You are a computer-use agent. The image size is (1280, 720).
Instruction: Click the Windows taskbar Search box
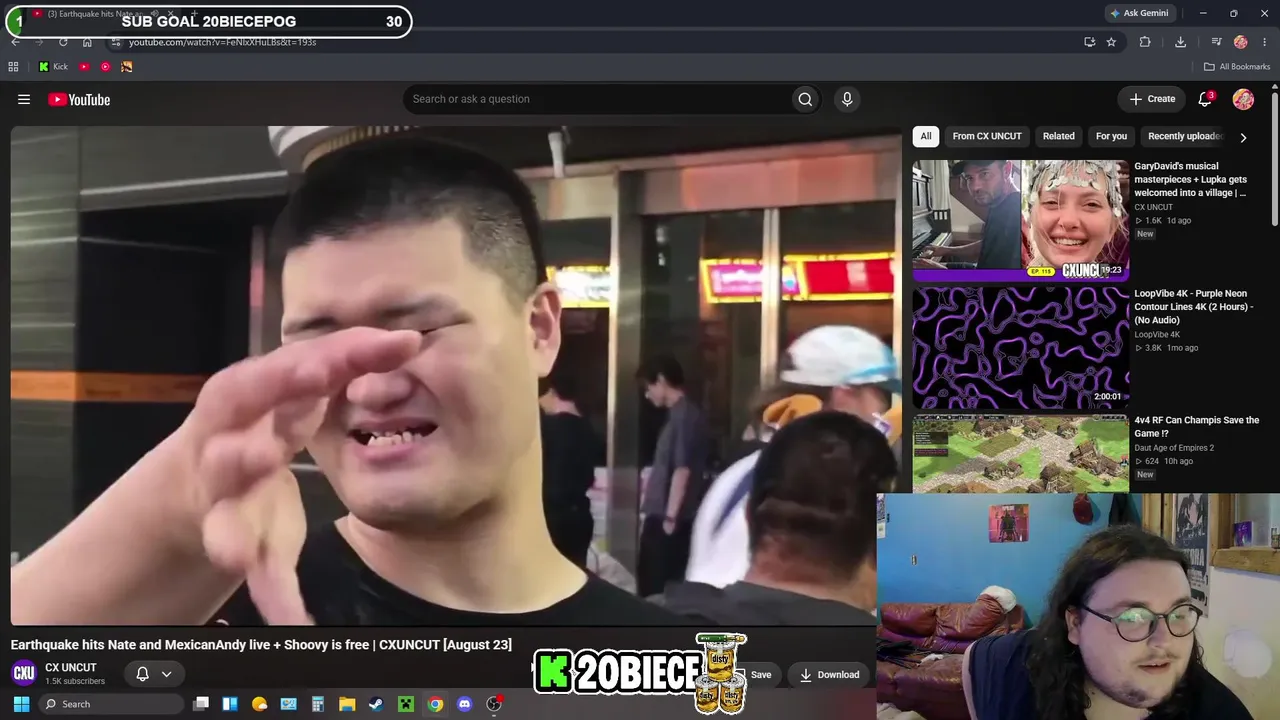110,704
